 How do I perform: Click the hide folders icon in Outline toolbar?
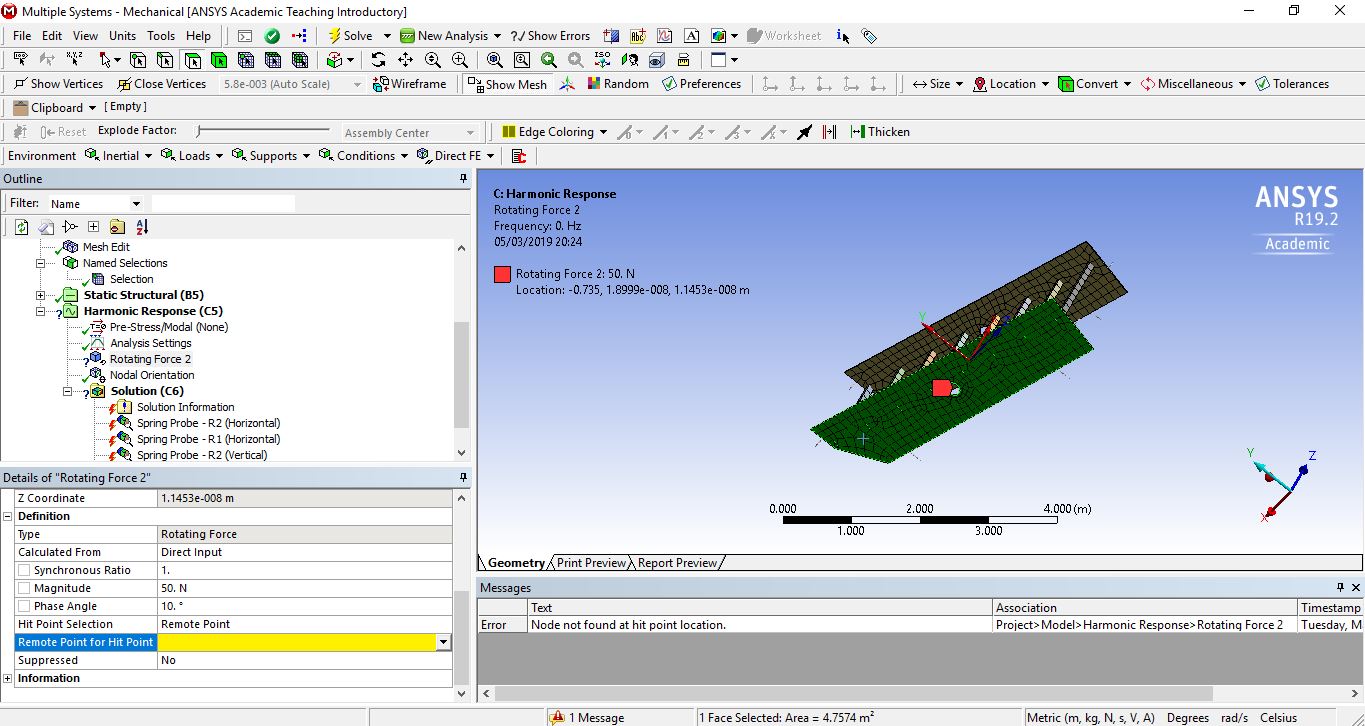118,227
